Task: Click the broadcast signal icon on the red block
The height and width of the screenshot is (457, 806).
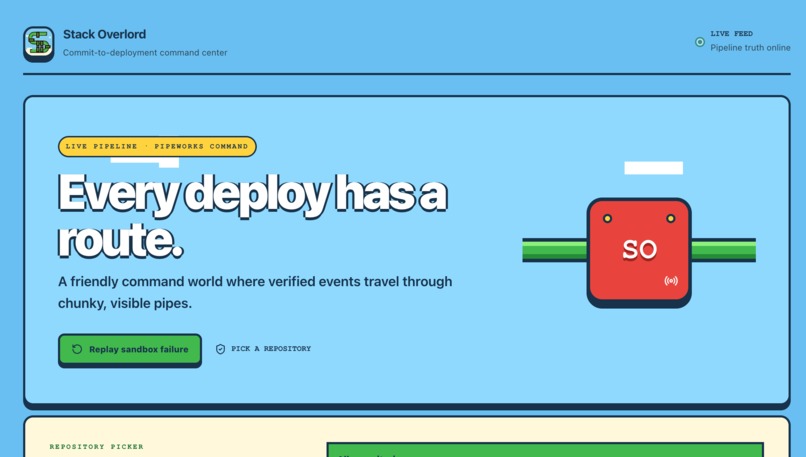Action: [671, 281]
